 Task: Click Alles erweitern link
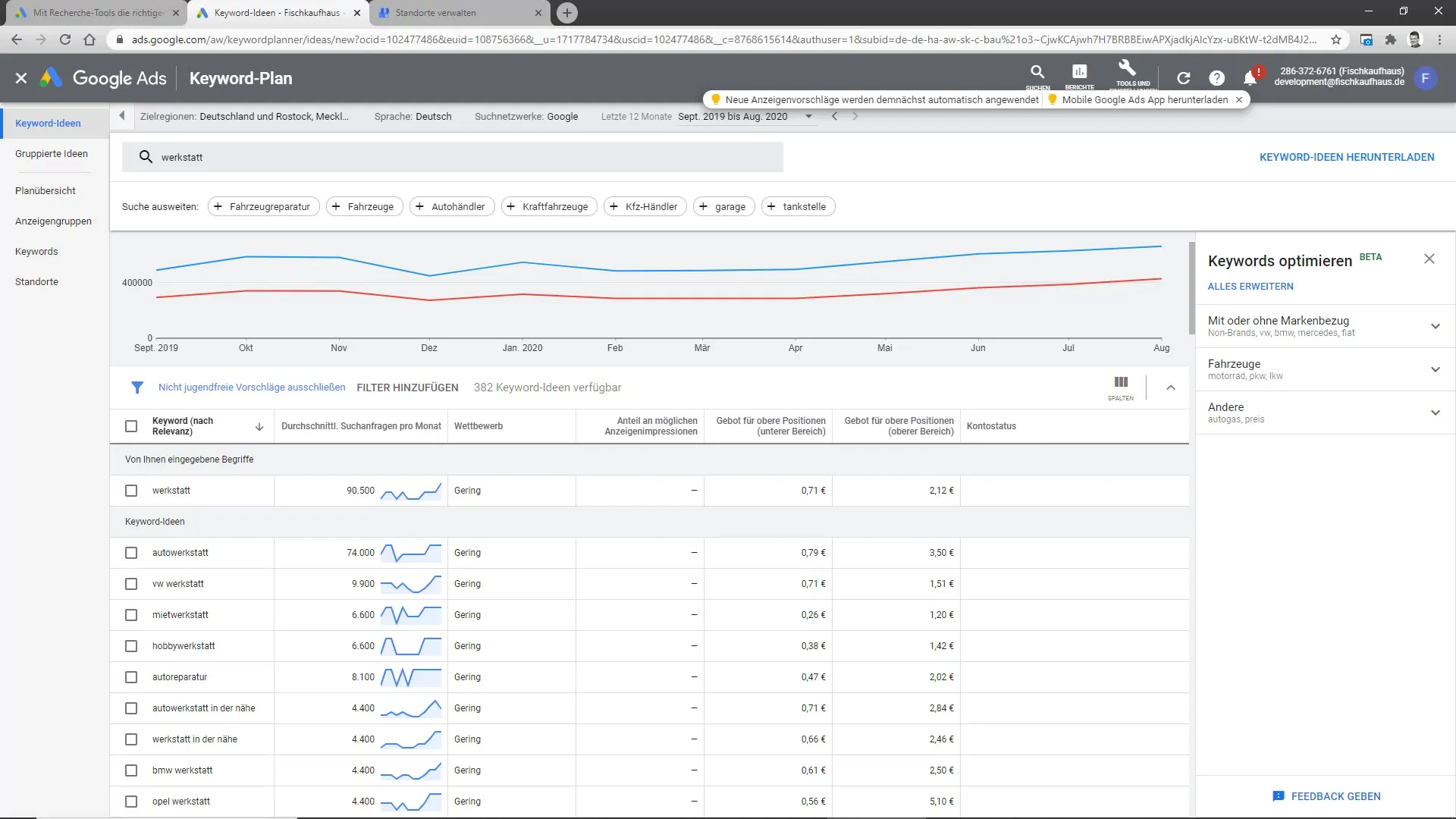[x=1250, y=286]
